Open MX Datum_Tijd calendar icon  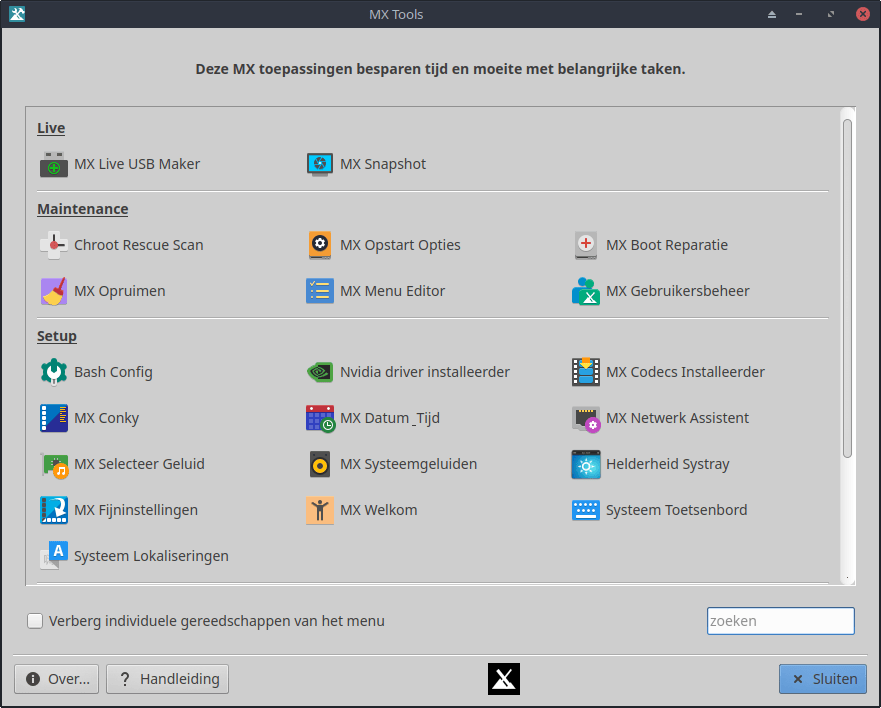click(x=320, y=418)
